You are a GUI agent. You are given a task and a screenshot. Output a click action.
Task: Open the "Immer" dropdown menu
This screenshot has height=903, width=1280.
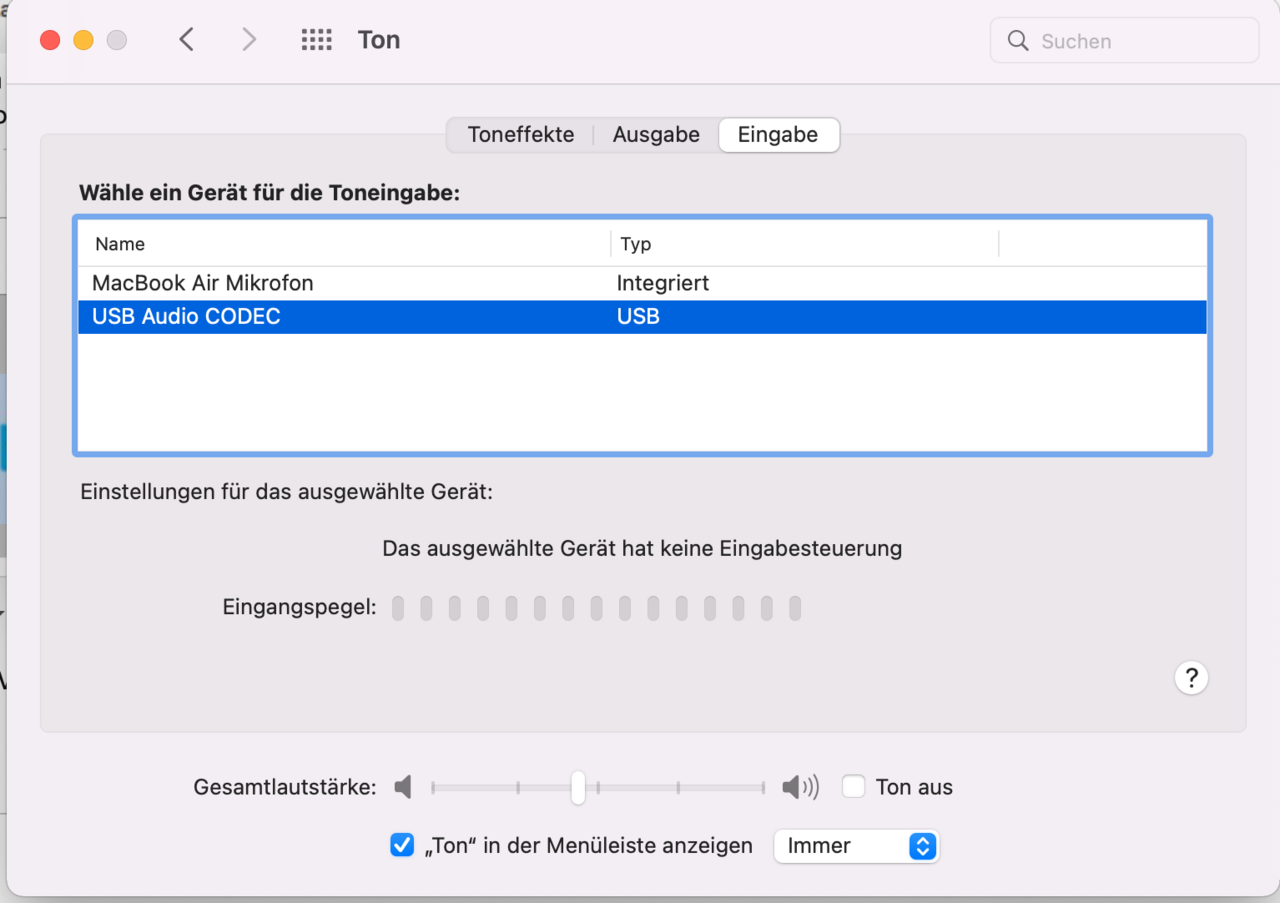[x=856, y=846]
